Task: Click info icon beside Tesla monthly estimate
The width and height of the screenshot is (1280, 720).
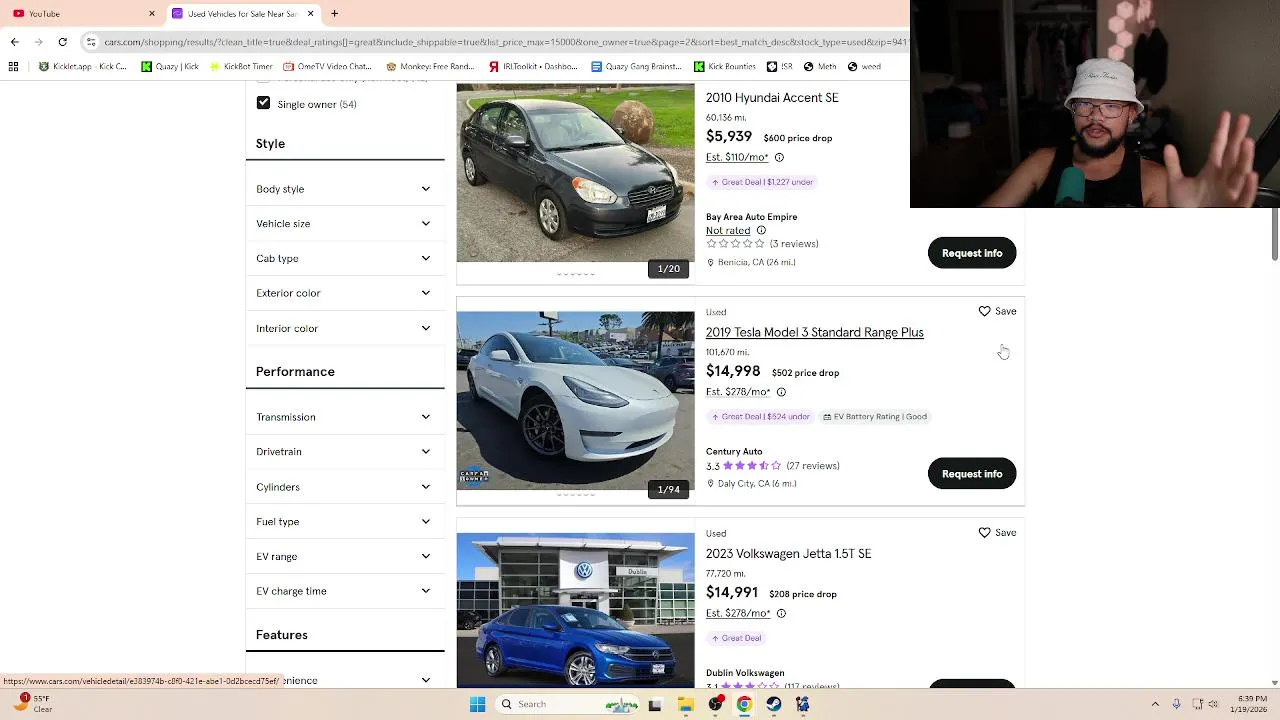Action: click(x=781, y=392)
